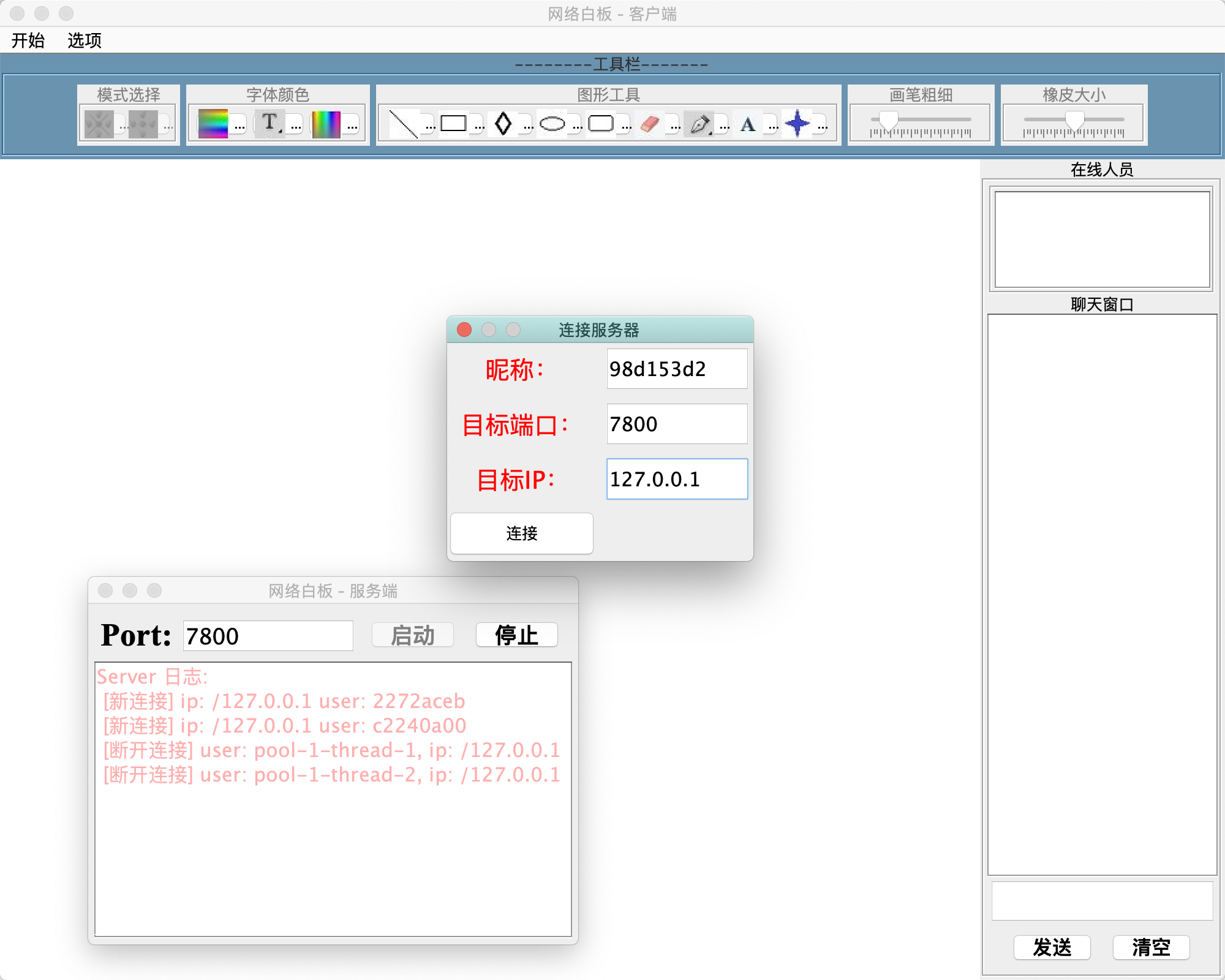
Task: Click the pool-1-thread-1 disconnect log line
Action: [x=331, y=750]
